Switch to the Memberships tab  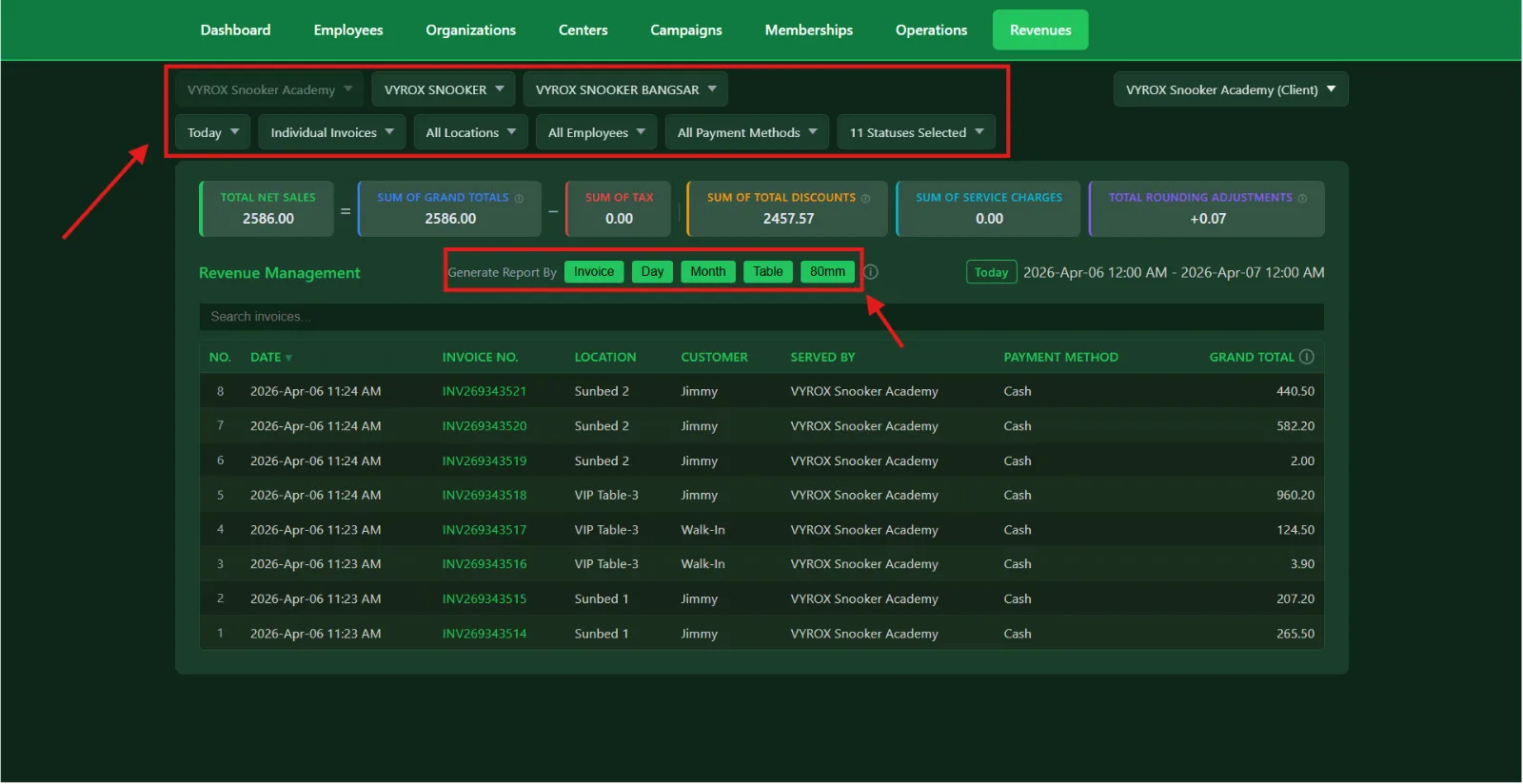click(809, 30)
